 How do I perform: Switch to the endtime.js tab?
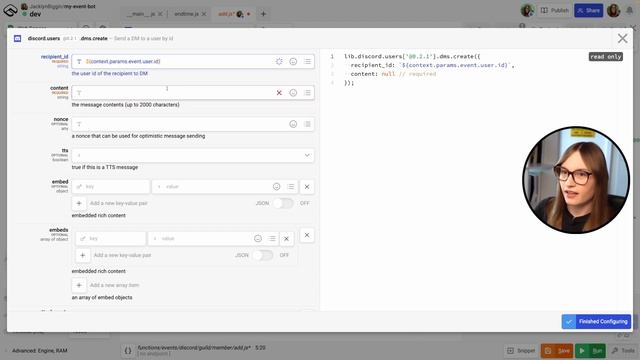point(187,14)
